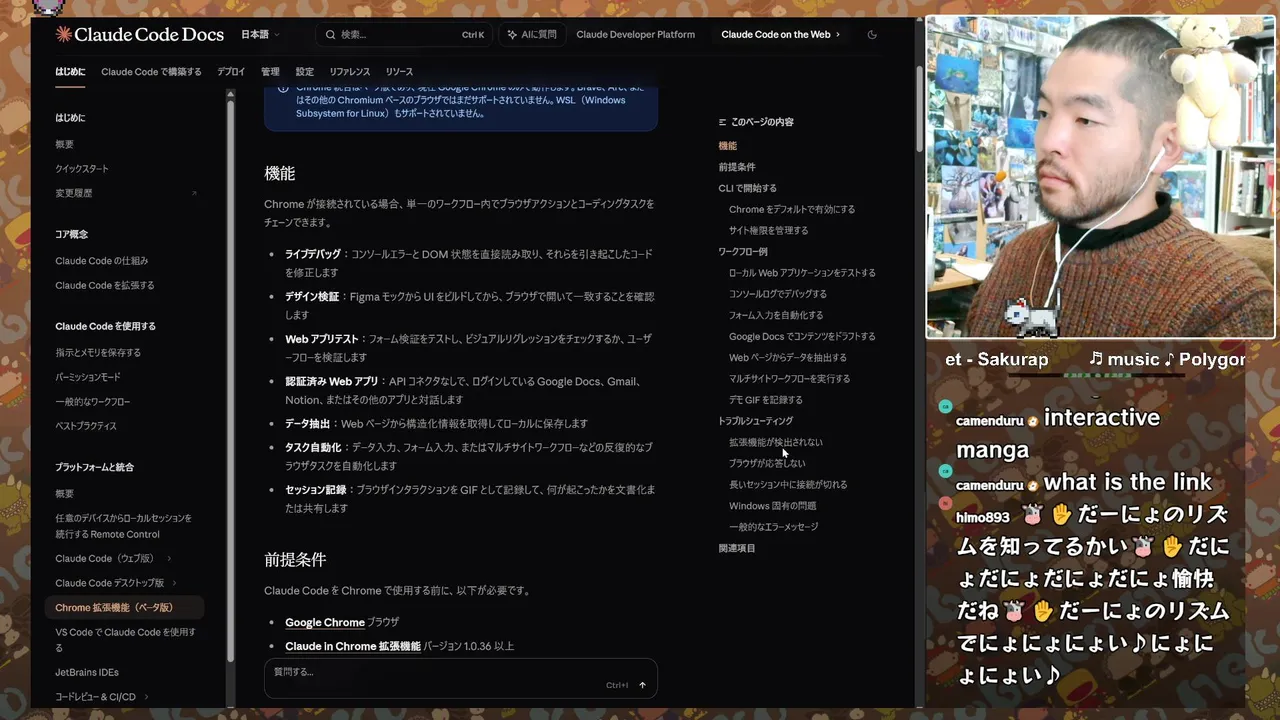Click the Claude in Chrome 拡張機能 link

tap(353, 646)
